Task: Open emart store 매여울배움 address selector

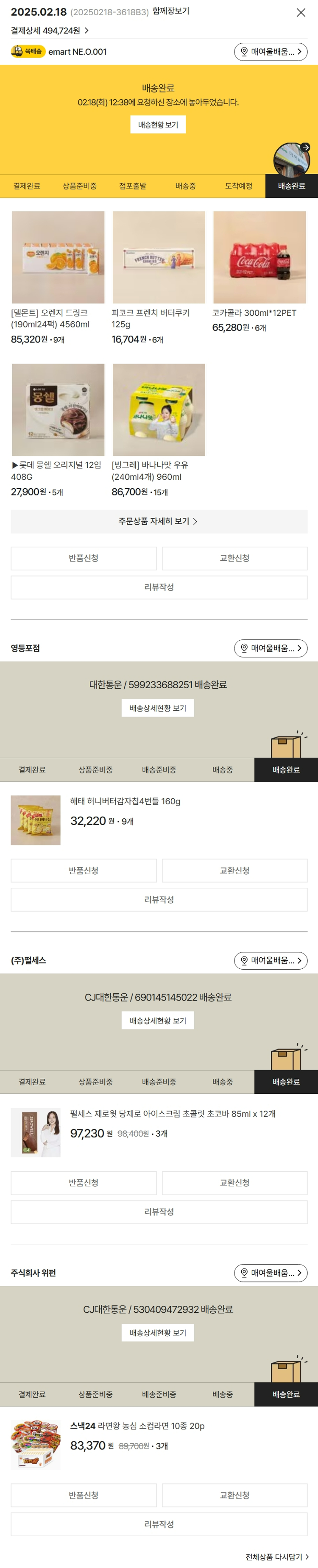Action: tap(271, 52)
